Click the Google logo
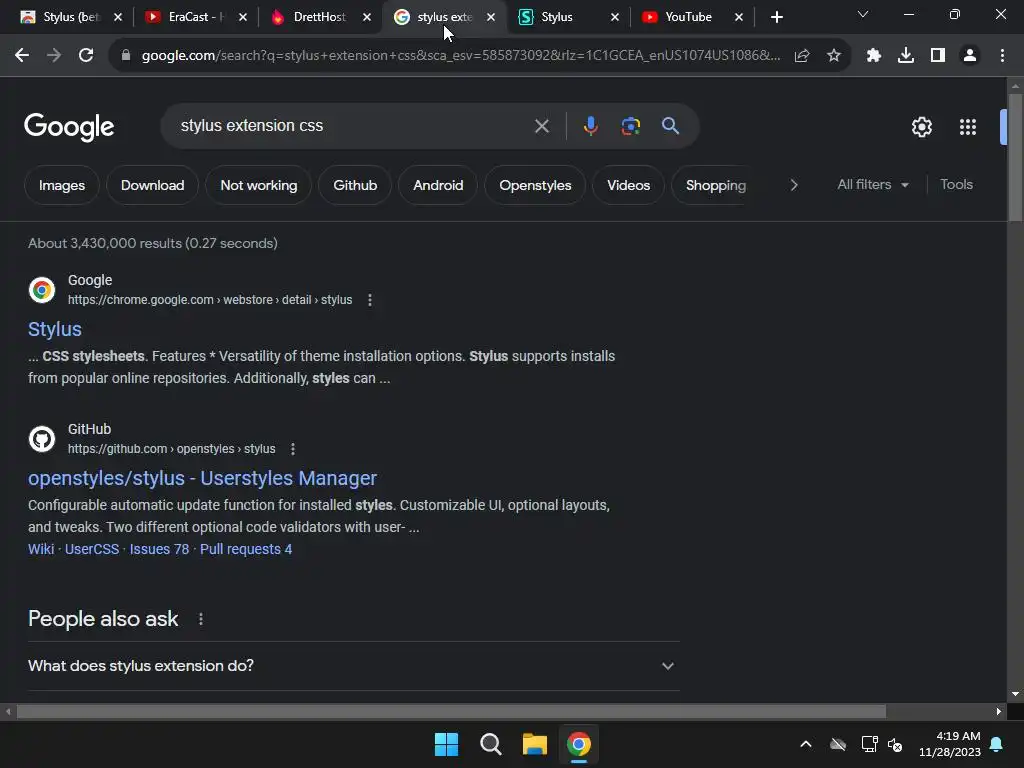Screen dimensions: 1024x768 click(x=69, y=127)
